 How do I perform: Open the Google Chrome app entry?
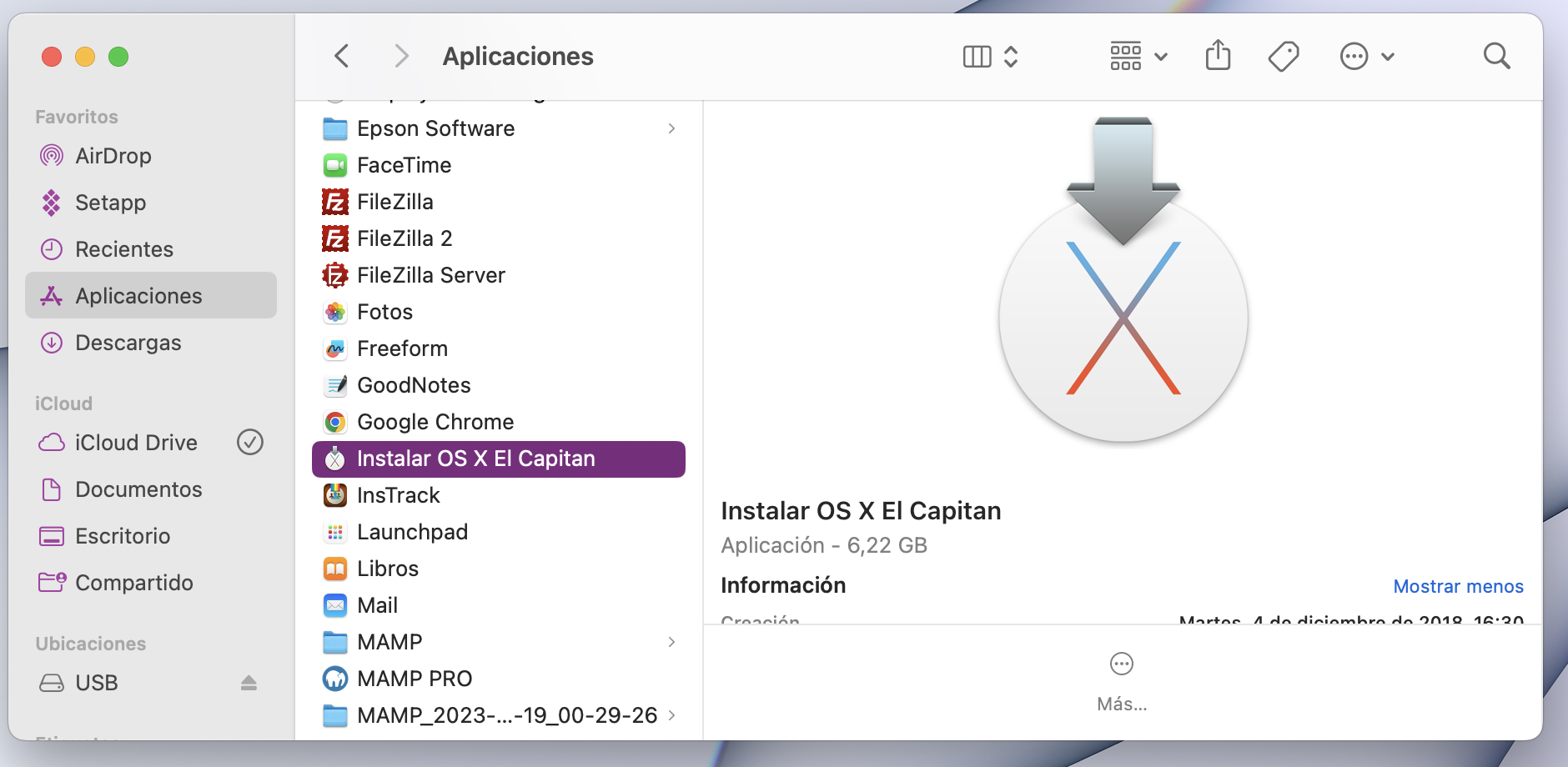435,422
